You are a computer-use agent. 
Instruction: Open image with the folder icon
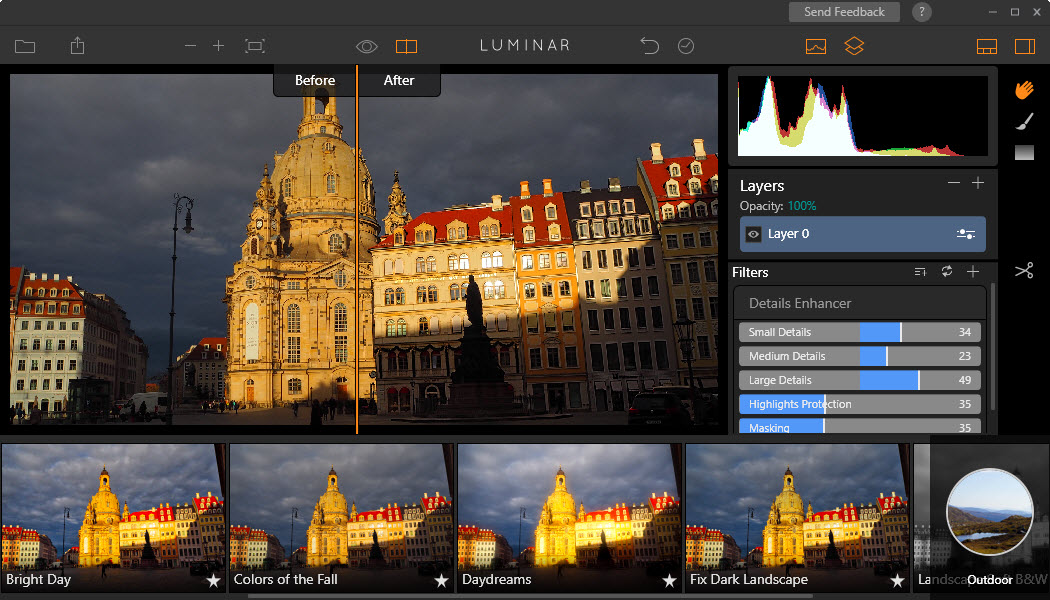pyautogui.click(x=25, y=46)
